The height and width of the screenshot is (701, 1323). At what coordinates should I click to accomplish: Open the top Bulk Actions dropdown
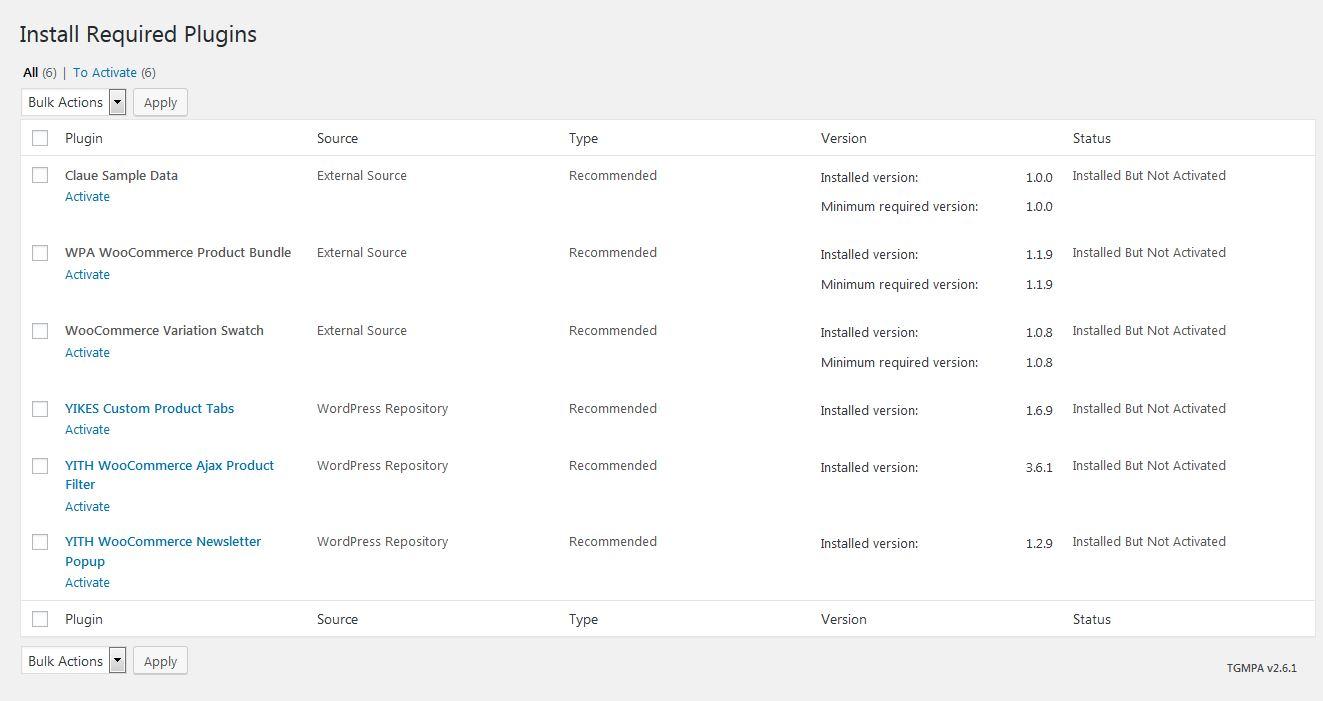(x=73, y=102)
